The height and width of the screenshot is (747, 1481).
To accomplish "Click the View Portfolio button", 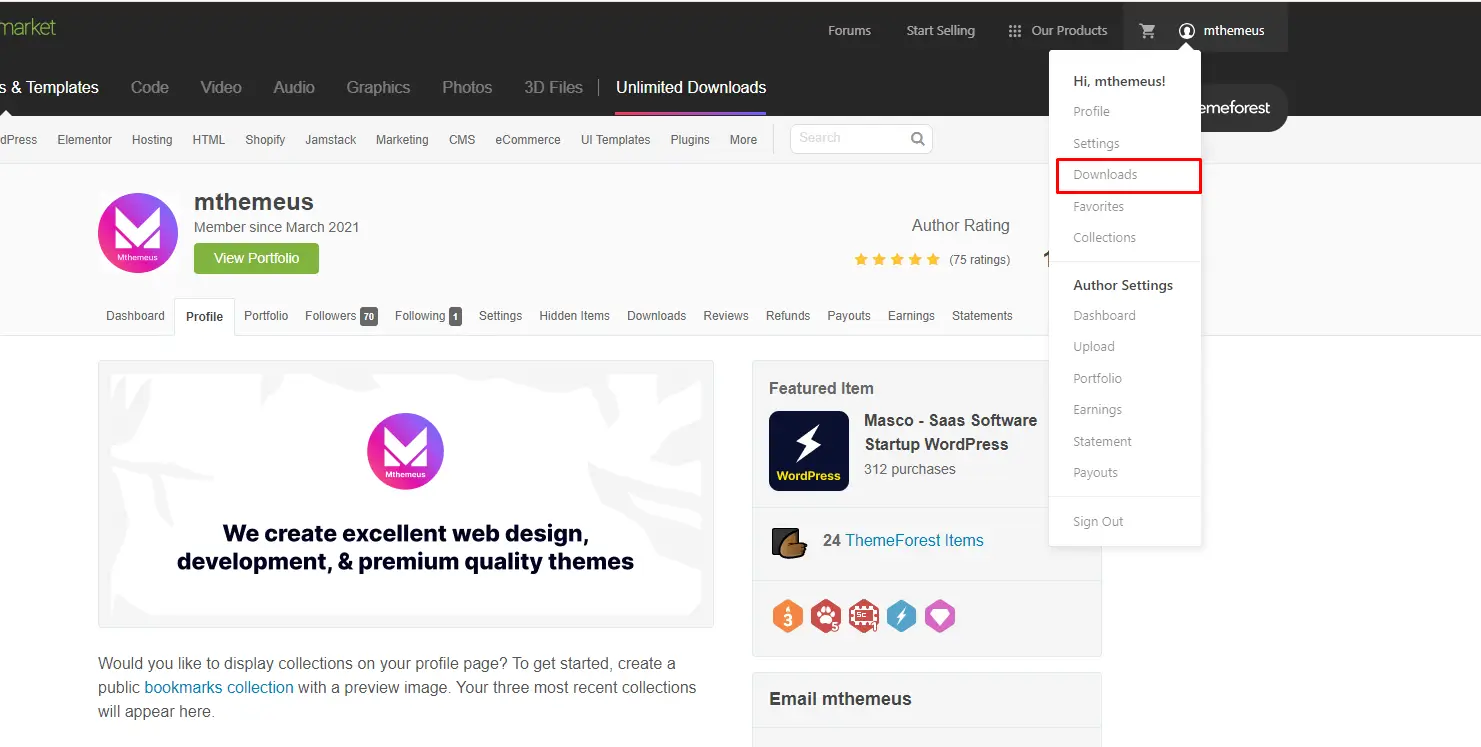I will [256, 258].
